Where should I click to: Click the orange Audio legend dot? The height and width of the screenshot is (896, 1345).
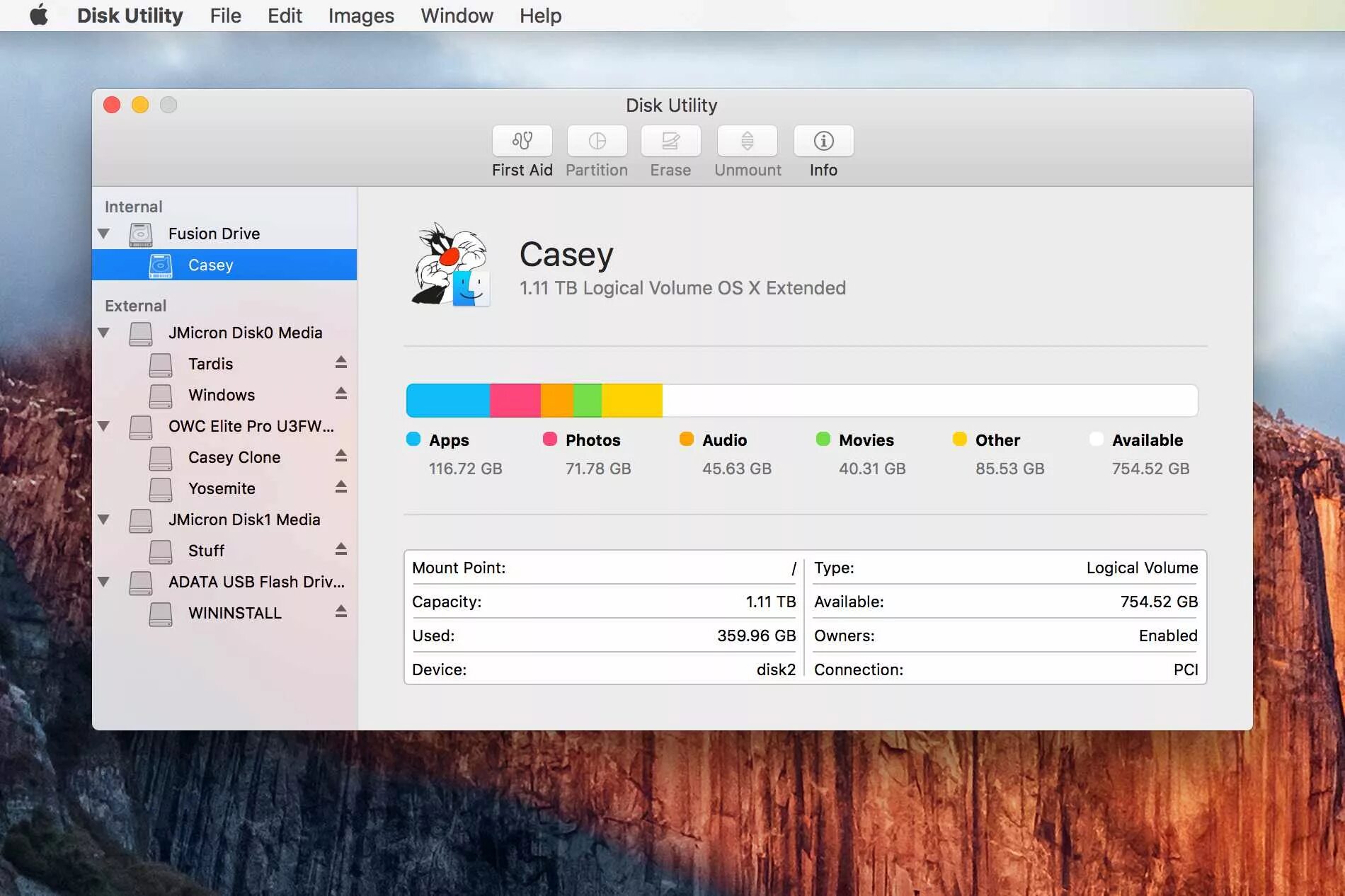point(687,439)
